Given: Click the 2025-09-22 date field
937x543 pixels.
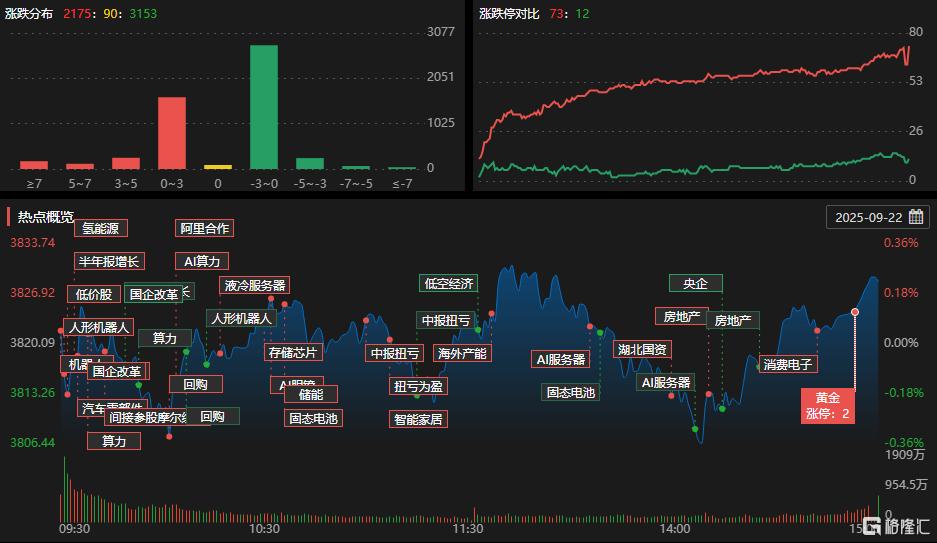Looking at the screenshot, I should click(867, 217).
